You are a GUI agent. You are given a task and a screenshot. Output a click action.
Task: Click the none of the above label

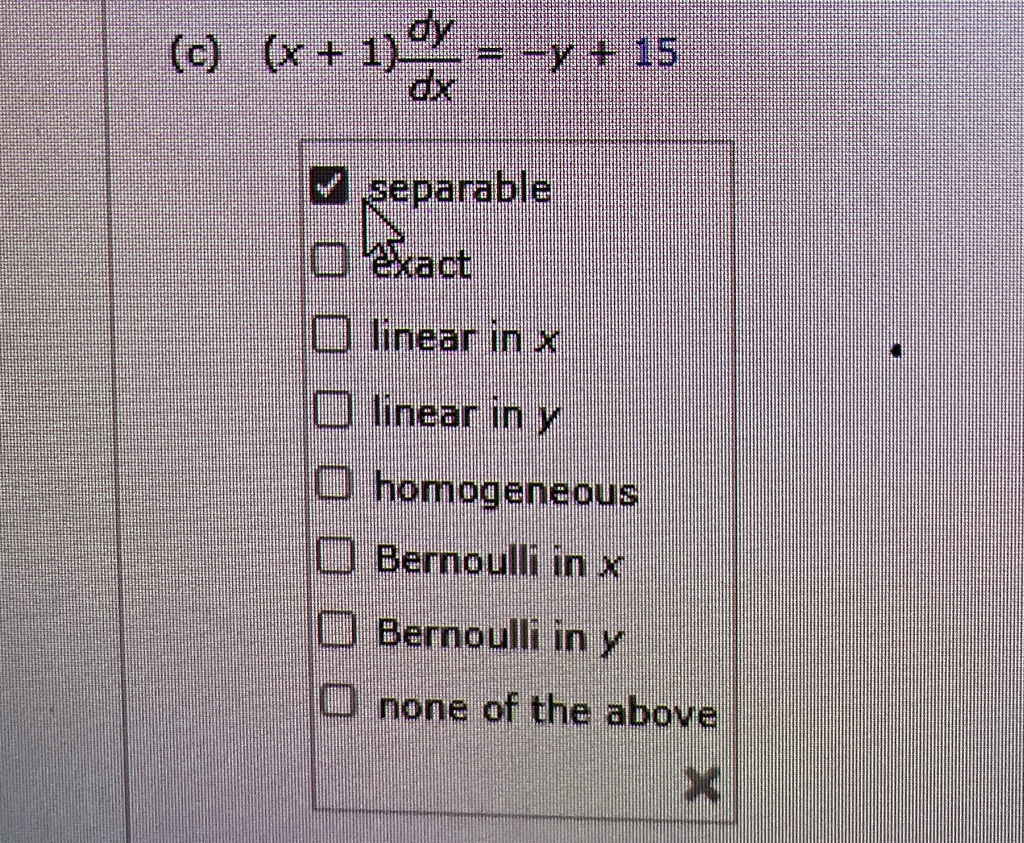coord(546,709)
